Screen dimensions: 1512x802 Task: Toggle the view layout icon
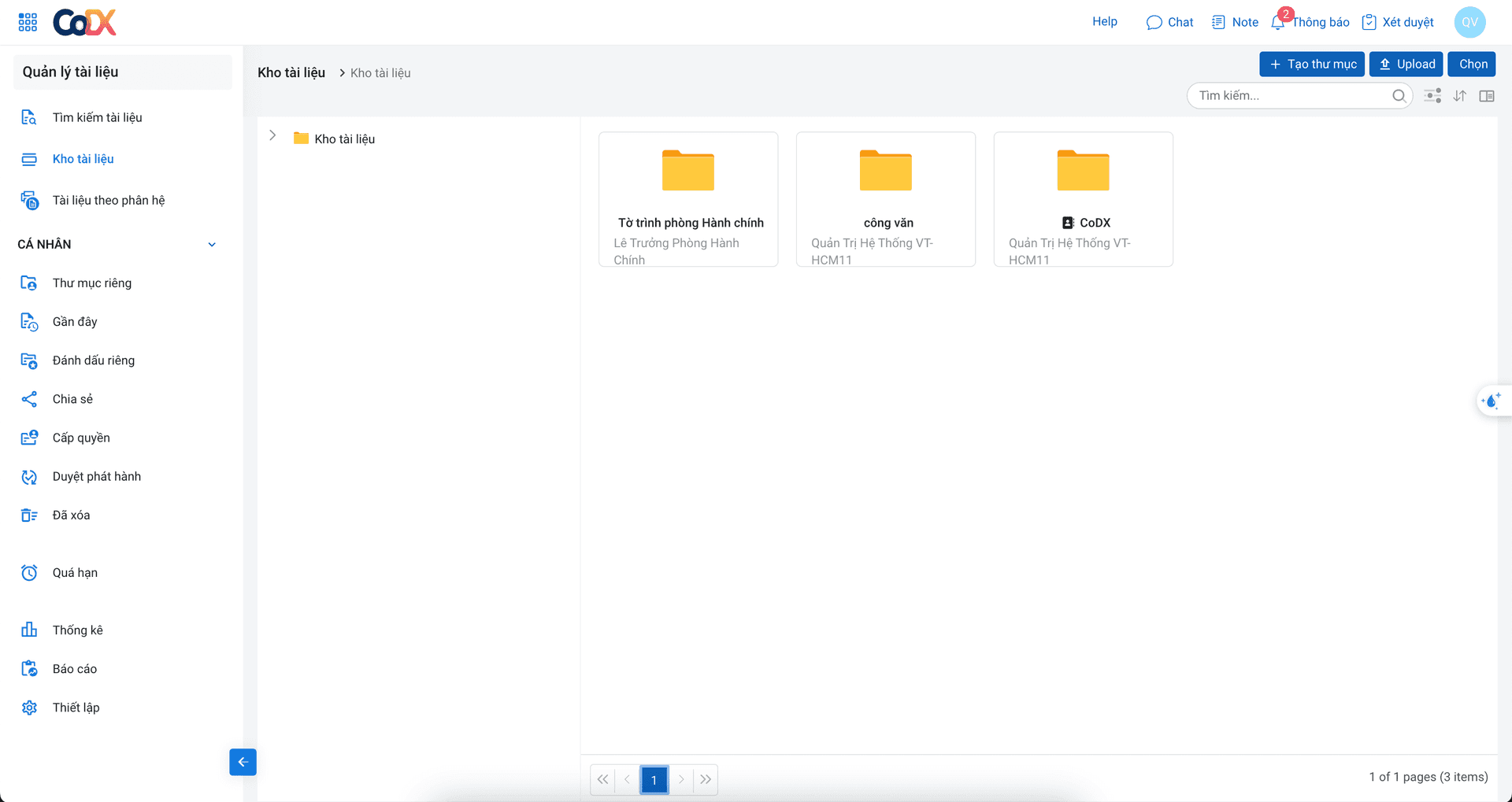coord(1487,96)
